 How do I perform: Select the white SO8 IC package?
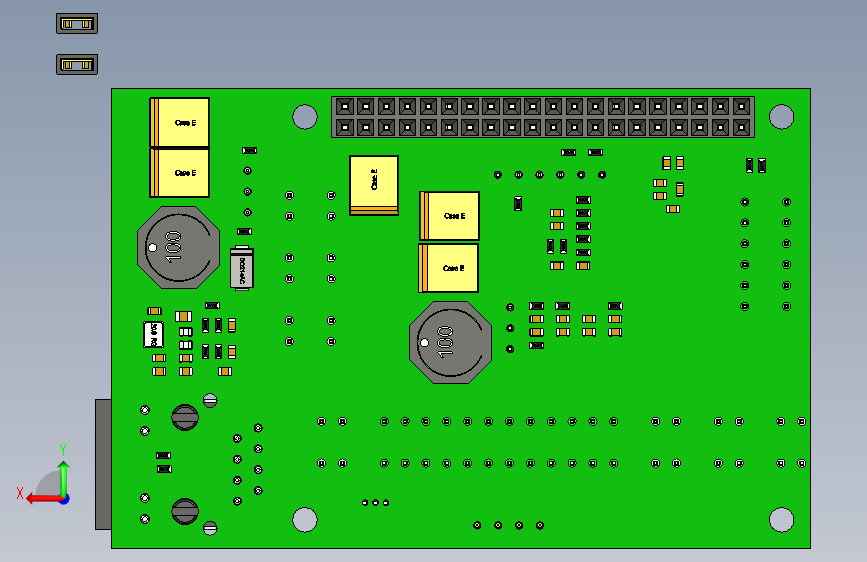click(153, 334)
